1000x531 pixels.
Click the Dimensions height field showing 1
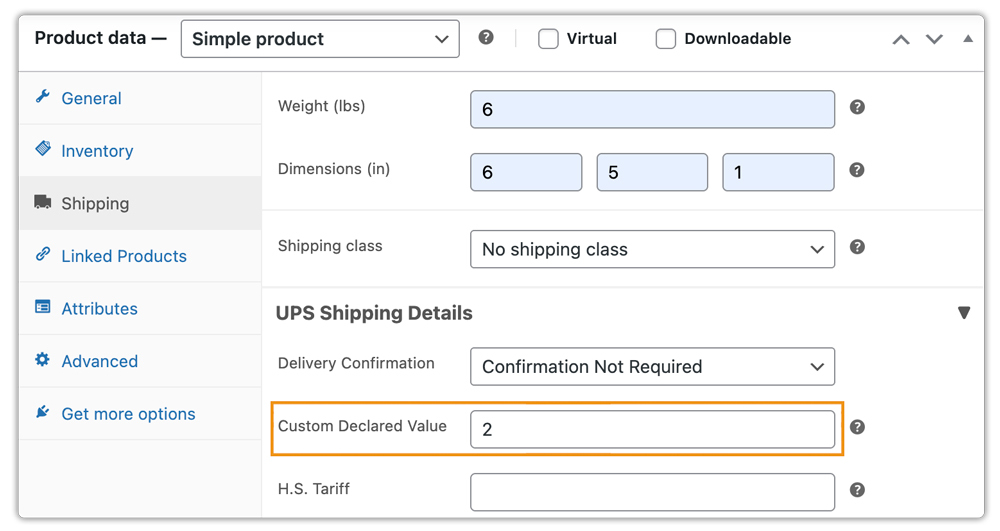click(x=778, y=172)
